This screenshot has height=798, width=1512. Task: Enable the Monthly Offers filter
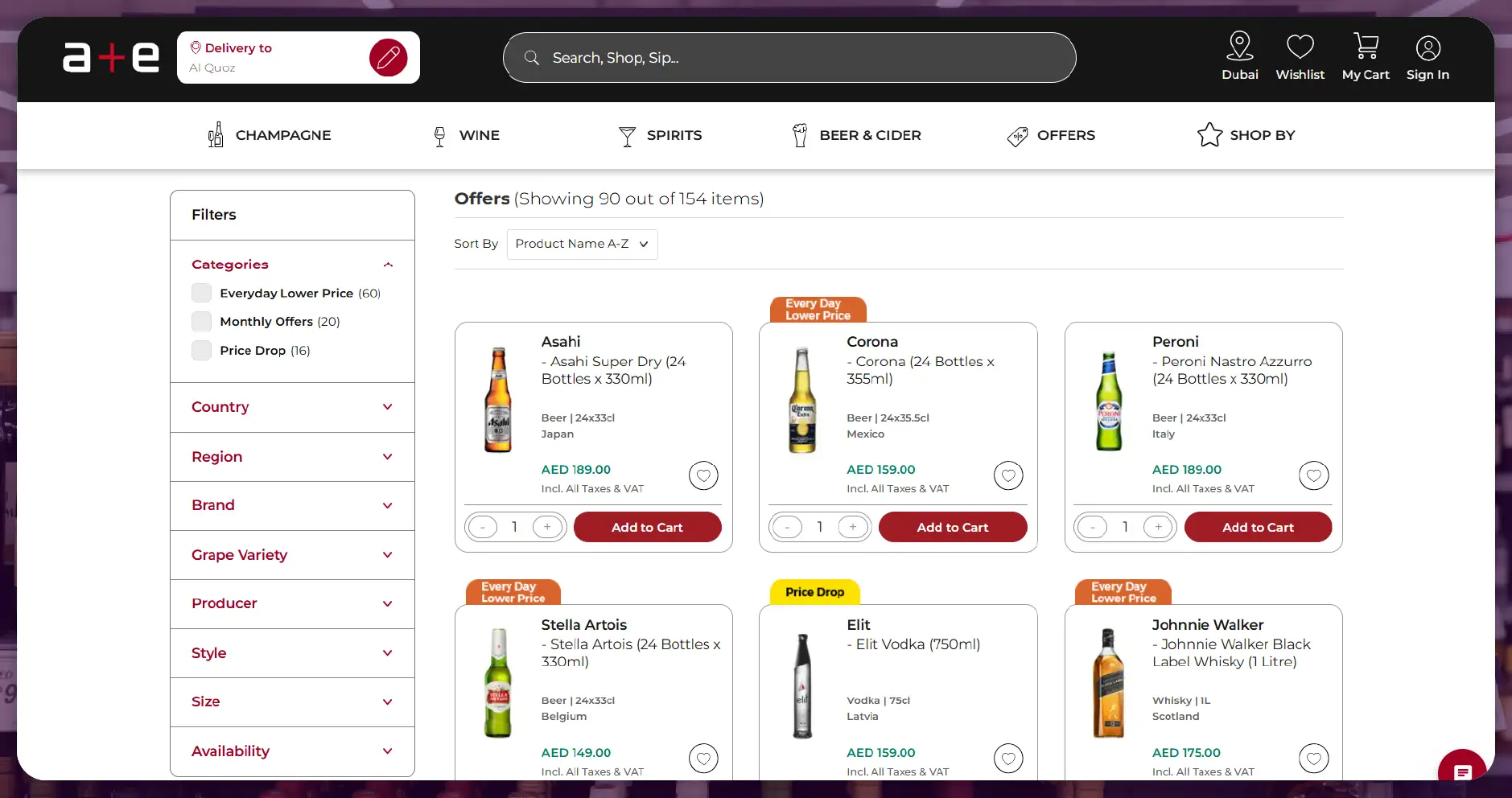pos(200,321)
